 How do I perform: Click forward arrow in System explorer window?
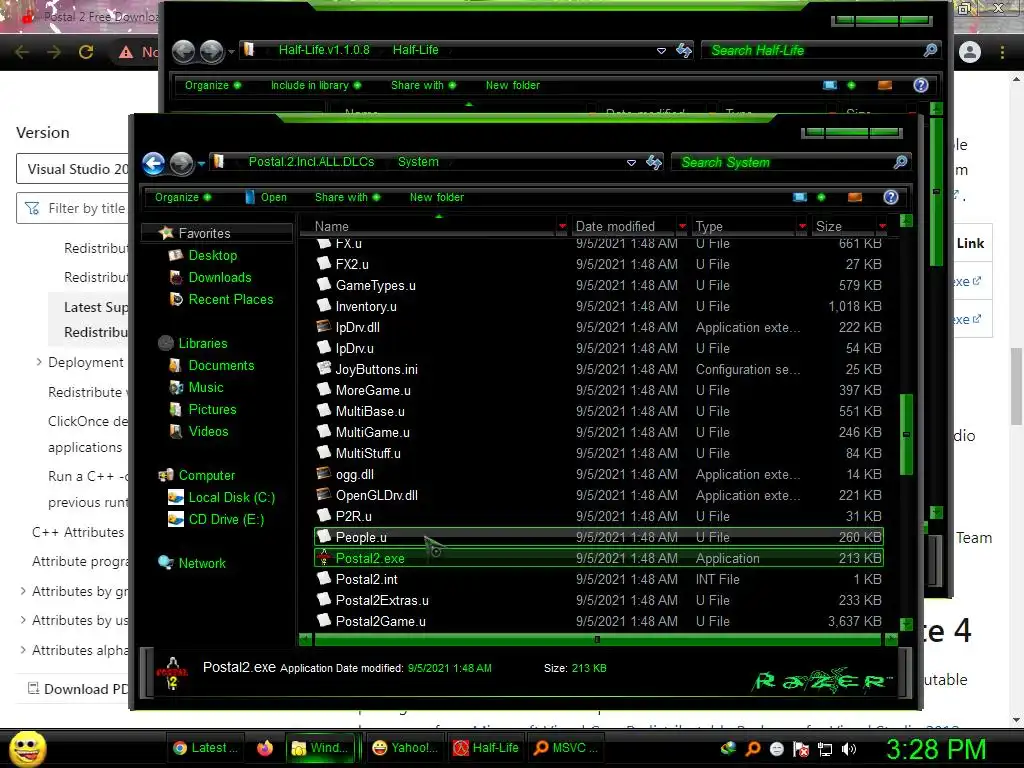point(182,163)
